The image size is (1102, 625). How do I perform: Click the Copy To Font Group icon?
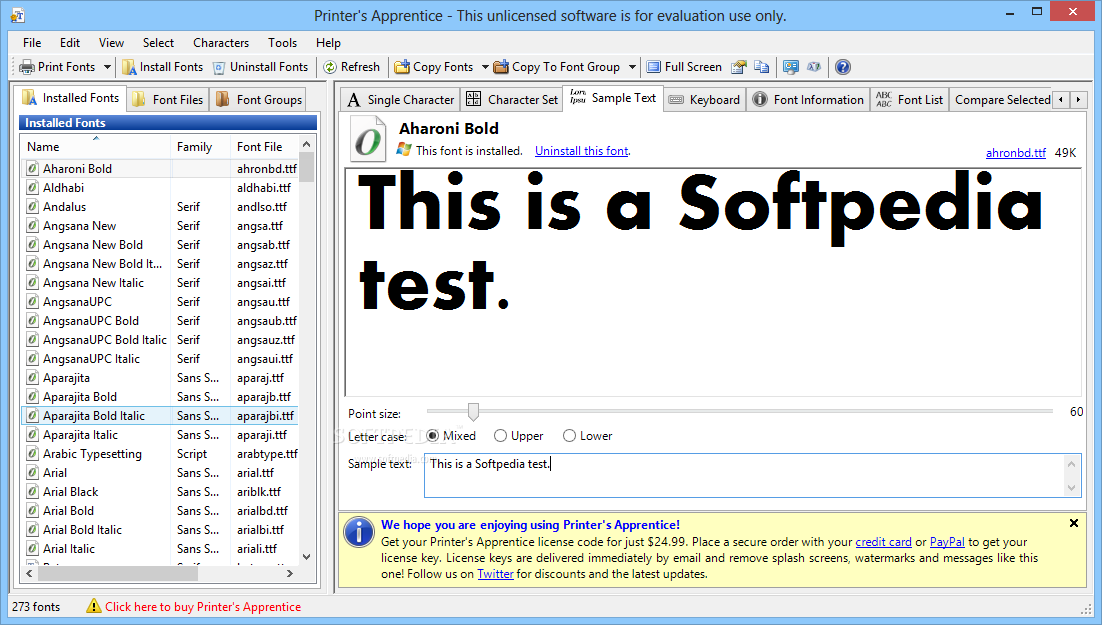(x=501, y=67)
